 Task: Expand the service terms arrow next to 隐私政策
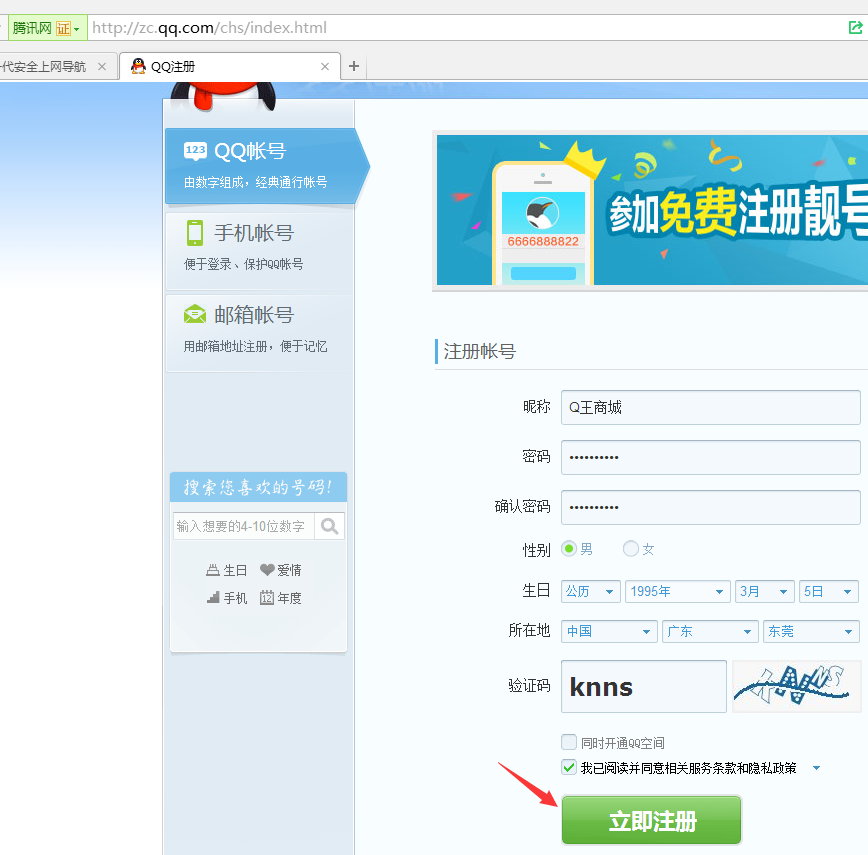816,768
